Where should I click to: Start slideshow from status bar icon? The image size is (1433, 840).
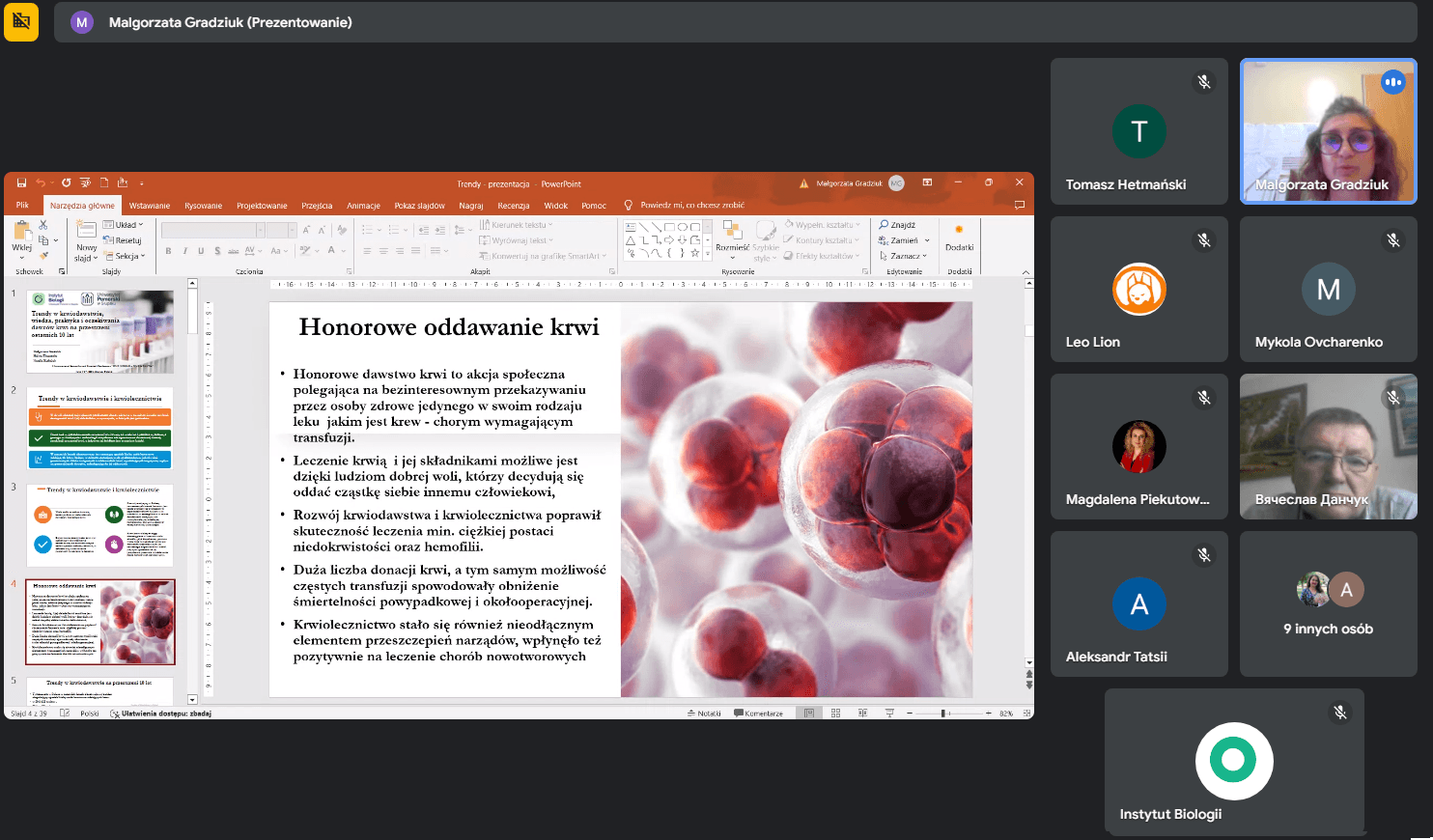(889, 714)
